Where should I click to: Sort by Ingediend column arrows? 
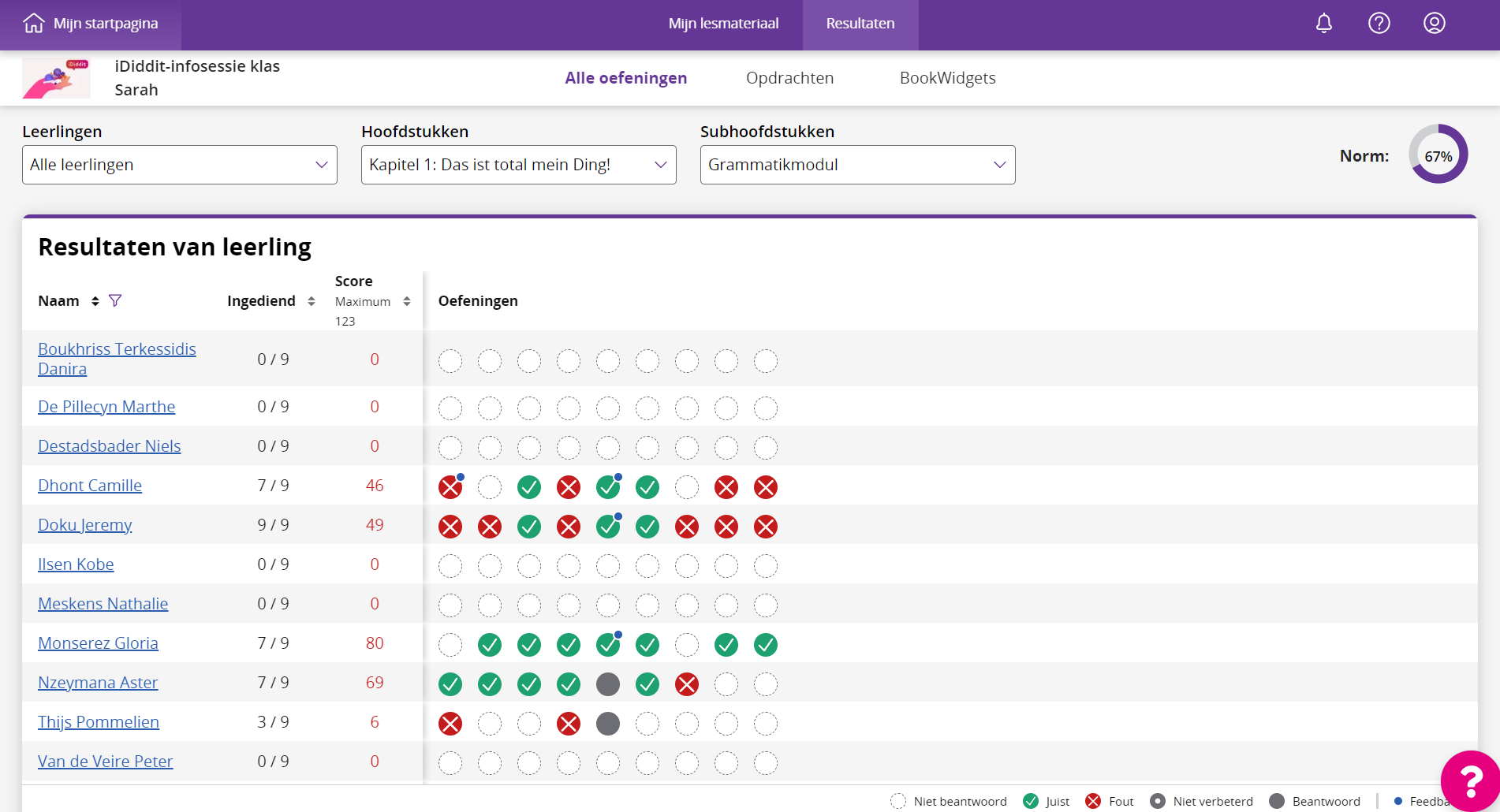312,301
